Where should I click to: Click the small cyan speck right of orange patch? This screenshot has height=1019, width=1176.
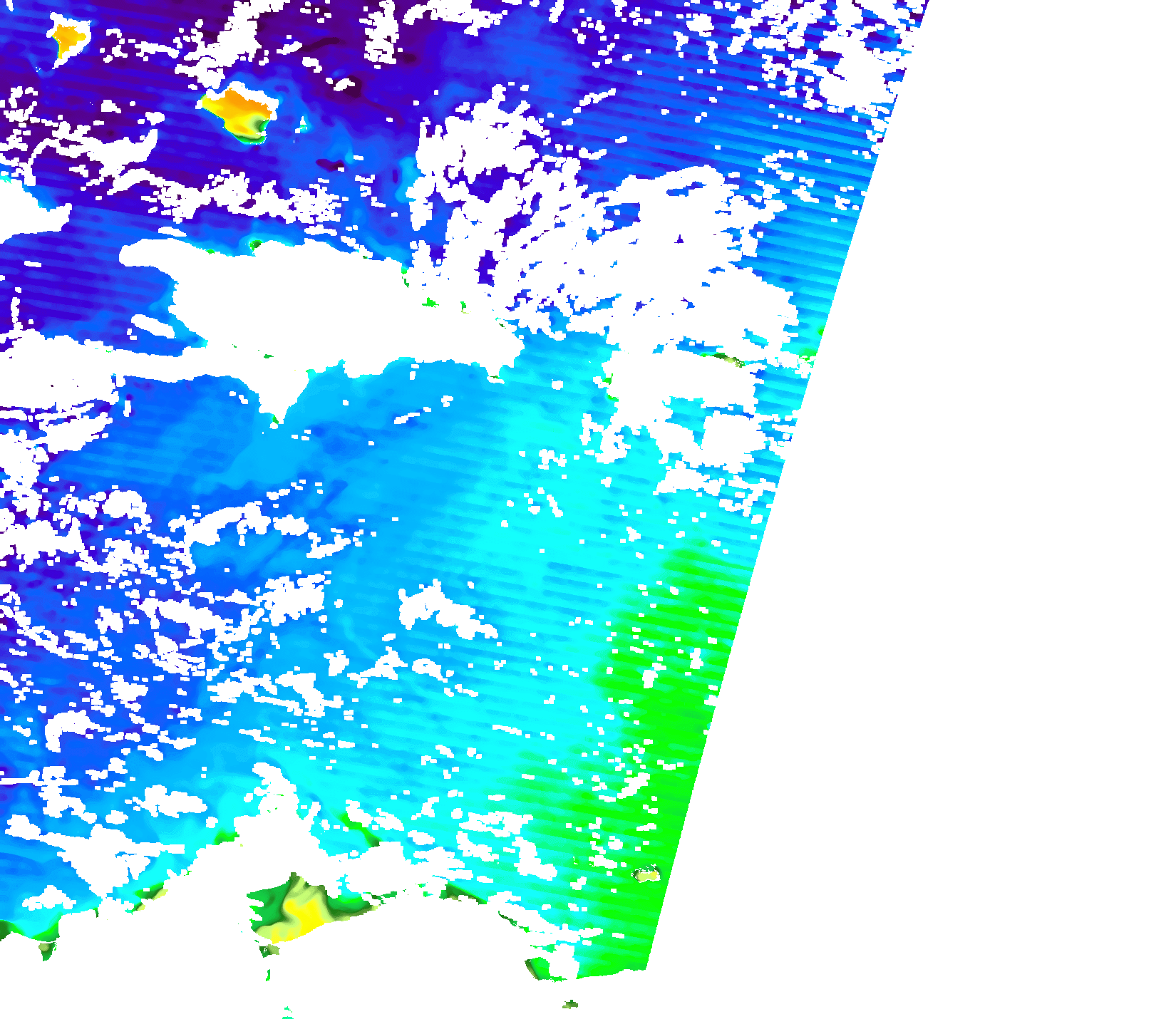(304, 125)
